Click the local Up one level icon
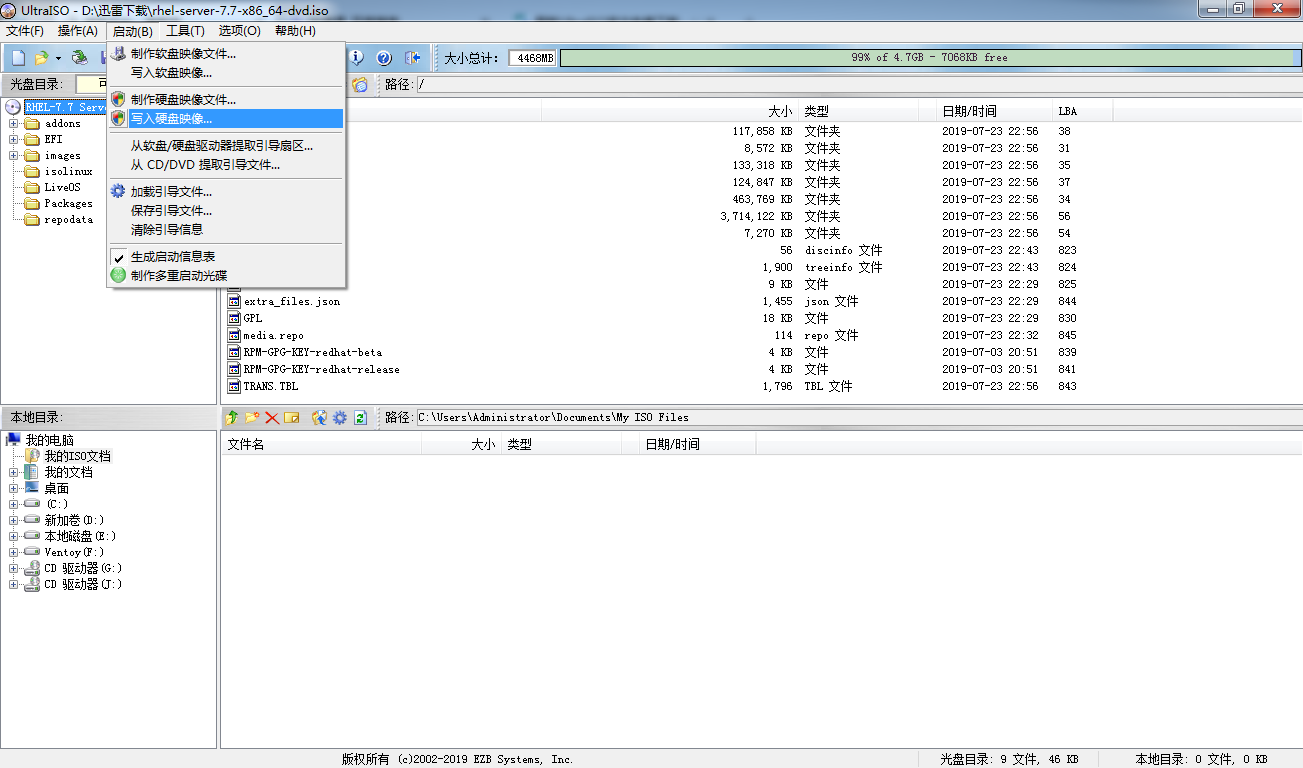This screenshot has height=768, width=1303. pyautogui.click(x=232, y=417)
